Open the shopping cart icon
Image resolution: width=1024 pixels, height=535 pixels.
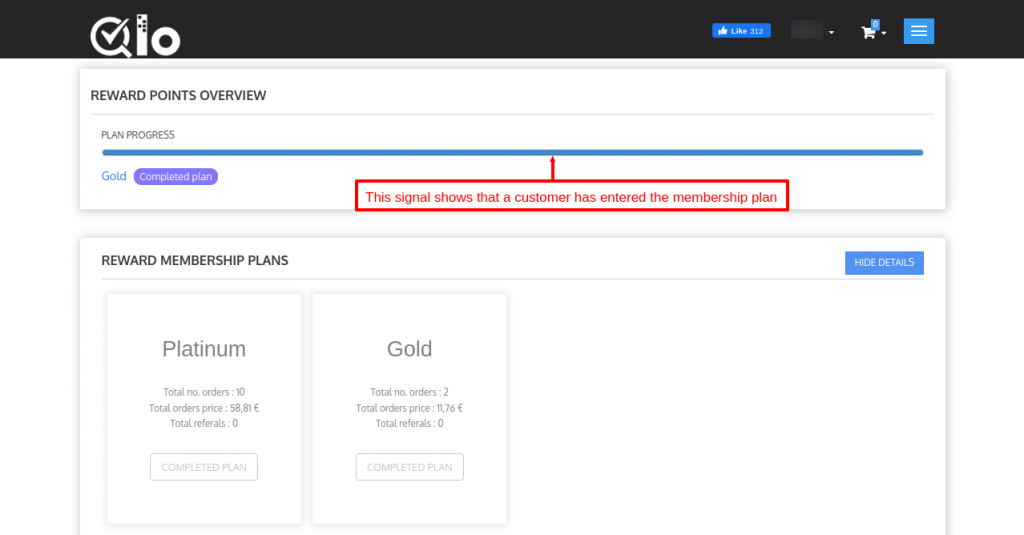coord(868,33)
